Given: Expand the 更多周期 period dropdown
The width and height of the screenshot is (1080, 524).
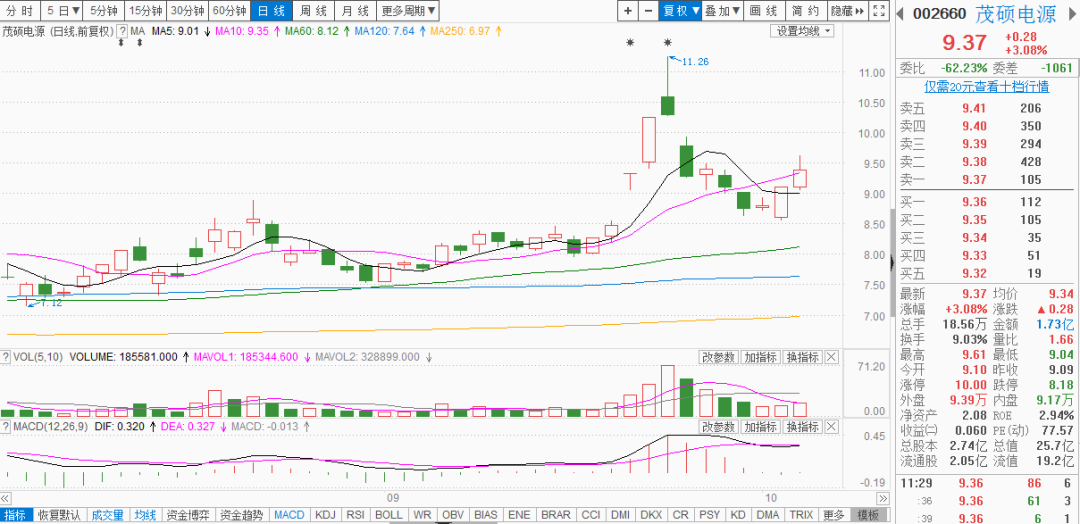Looking at the screenshot, I should coord(408,11).
